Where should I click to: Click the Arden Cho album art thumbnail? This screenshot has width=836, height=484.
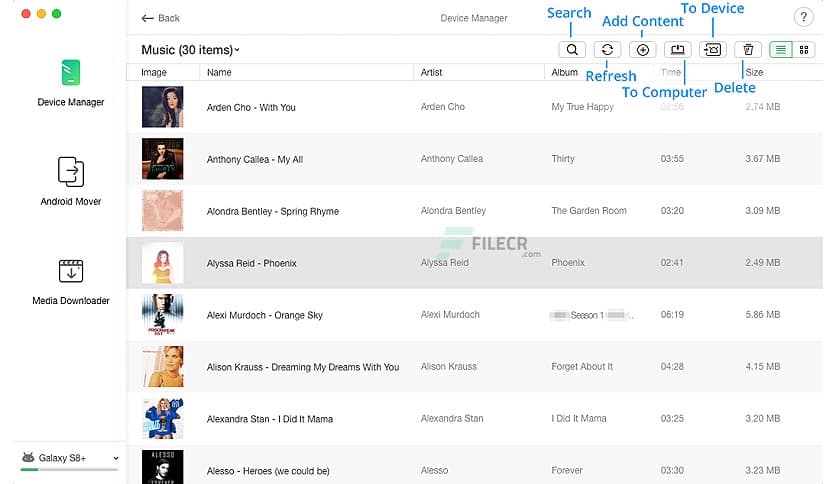coord(162,107)
